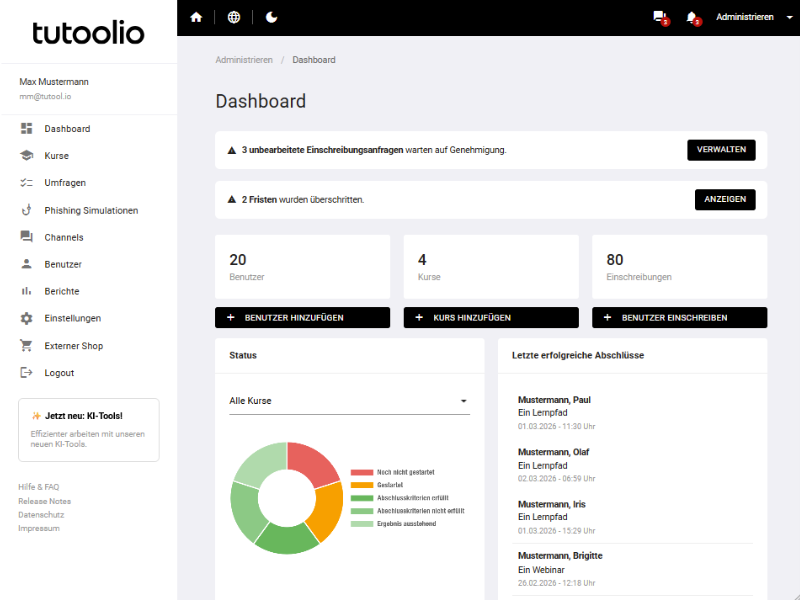The height and width of the screenshot is (600, 800).
Task: Select Umfragen in the sidebar menu
Action: point(65,183)
